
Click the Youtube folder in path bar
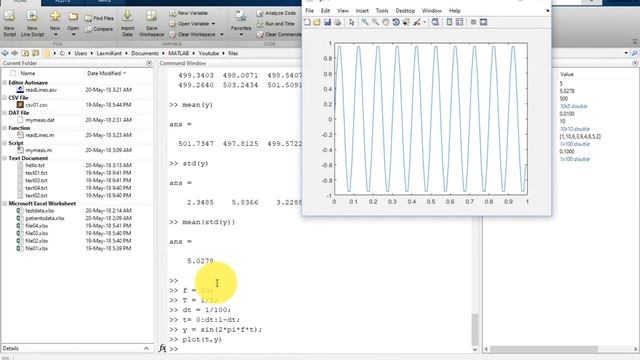coord(209,53)
